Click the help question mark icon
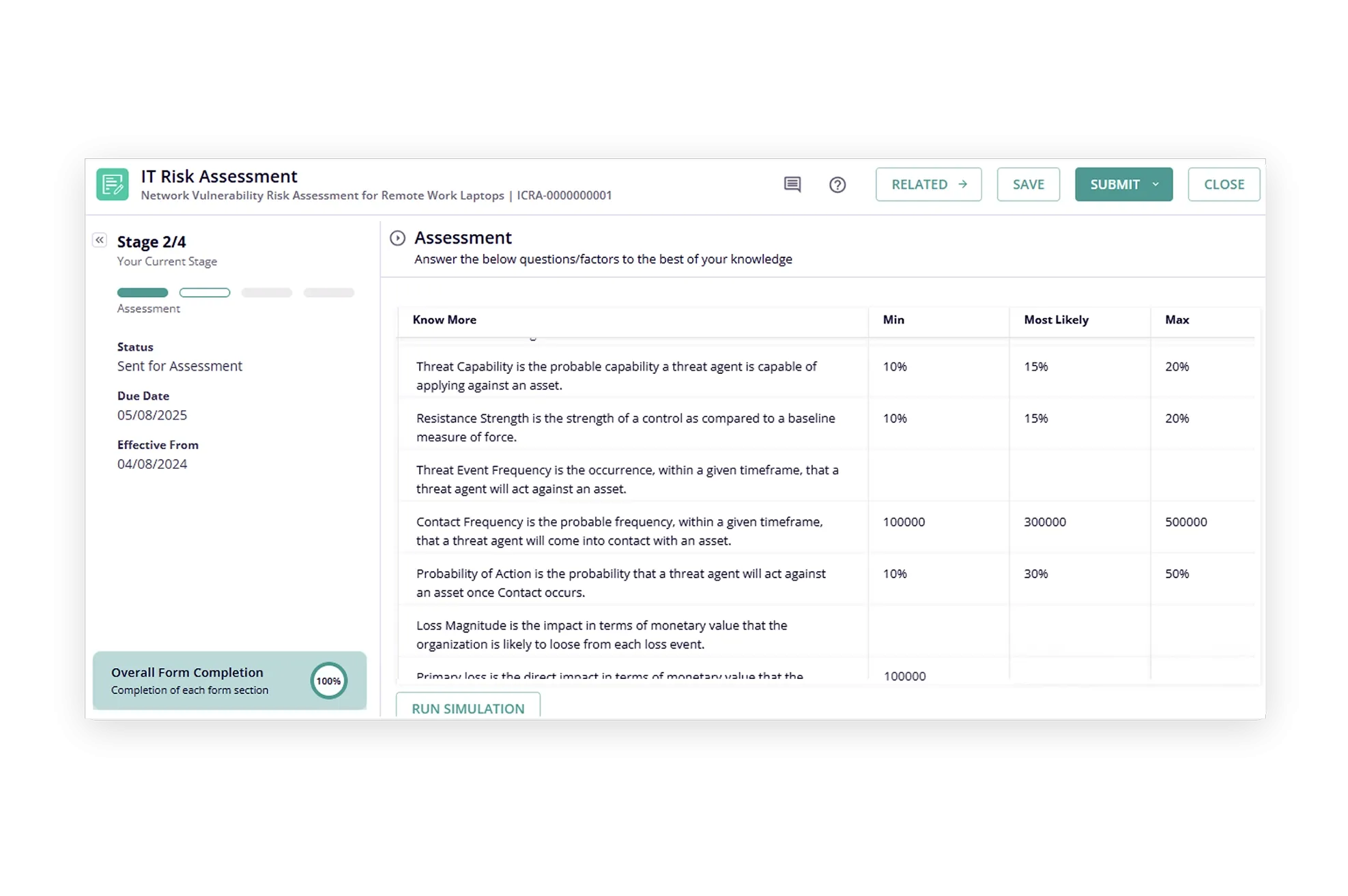This screenshot has height=896, width=1348. tap(837, 184)
